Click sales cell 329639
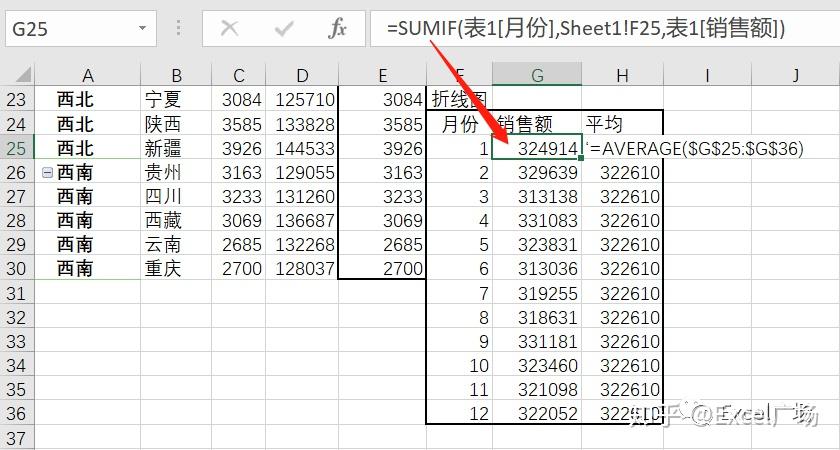The image size is (840, 450). (537, 172)
